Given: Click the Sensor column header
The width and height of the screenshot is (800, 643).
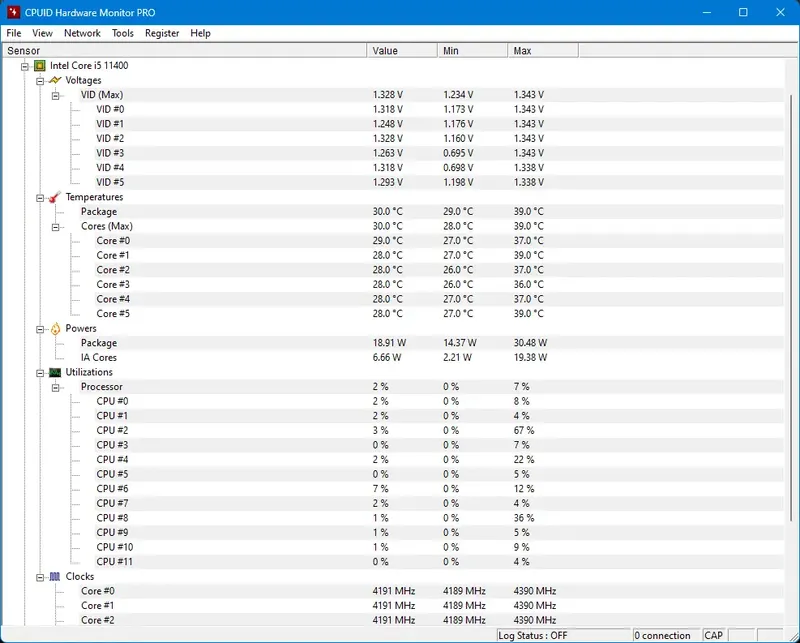Looking at the screenshot, I should point(185,51).
